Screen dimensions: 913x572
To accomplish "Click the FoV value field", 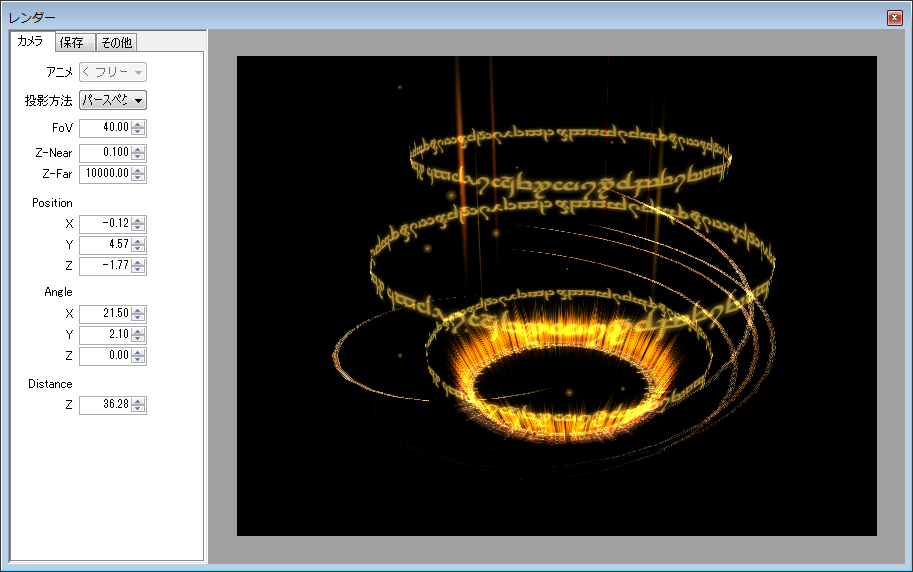I will pos(105,128).
